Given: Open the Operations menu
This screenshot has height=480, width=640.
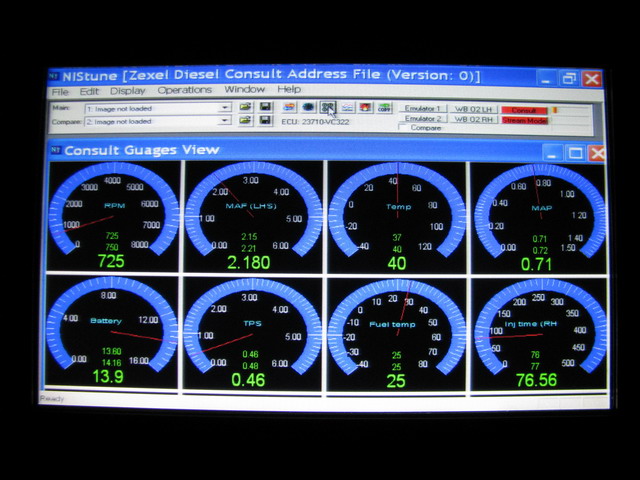Looking at the screenshot, I should pyautogui.click(x=184, y=90).
